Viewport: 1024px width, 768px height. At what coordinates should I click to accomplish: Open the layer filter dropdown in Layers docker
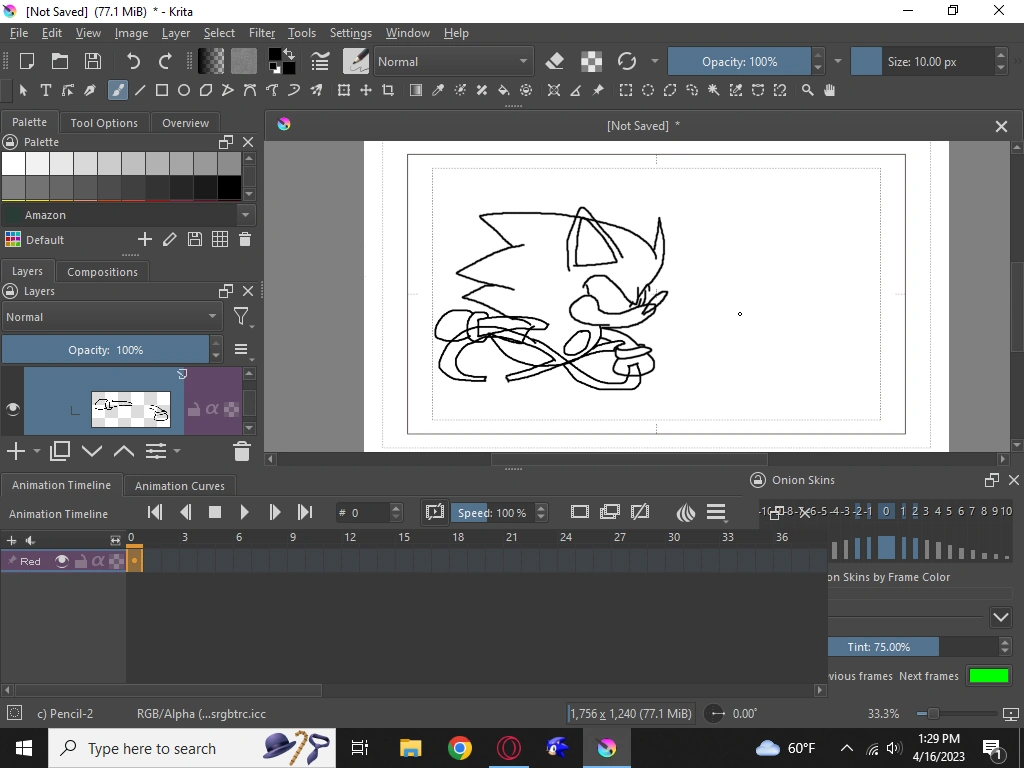(241, 317)
